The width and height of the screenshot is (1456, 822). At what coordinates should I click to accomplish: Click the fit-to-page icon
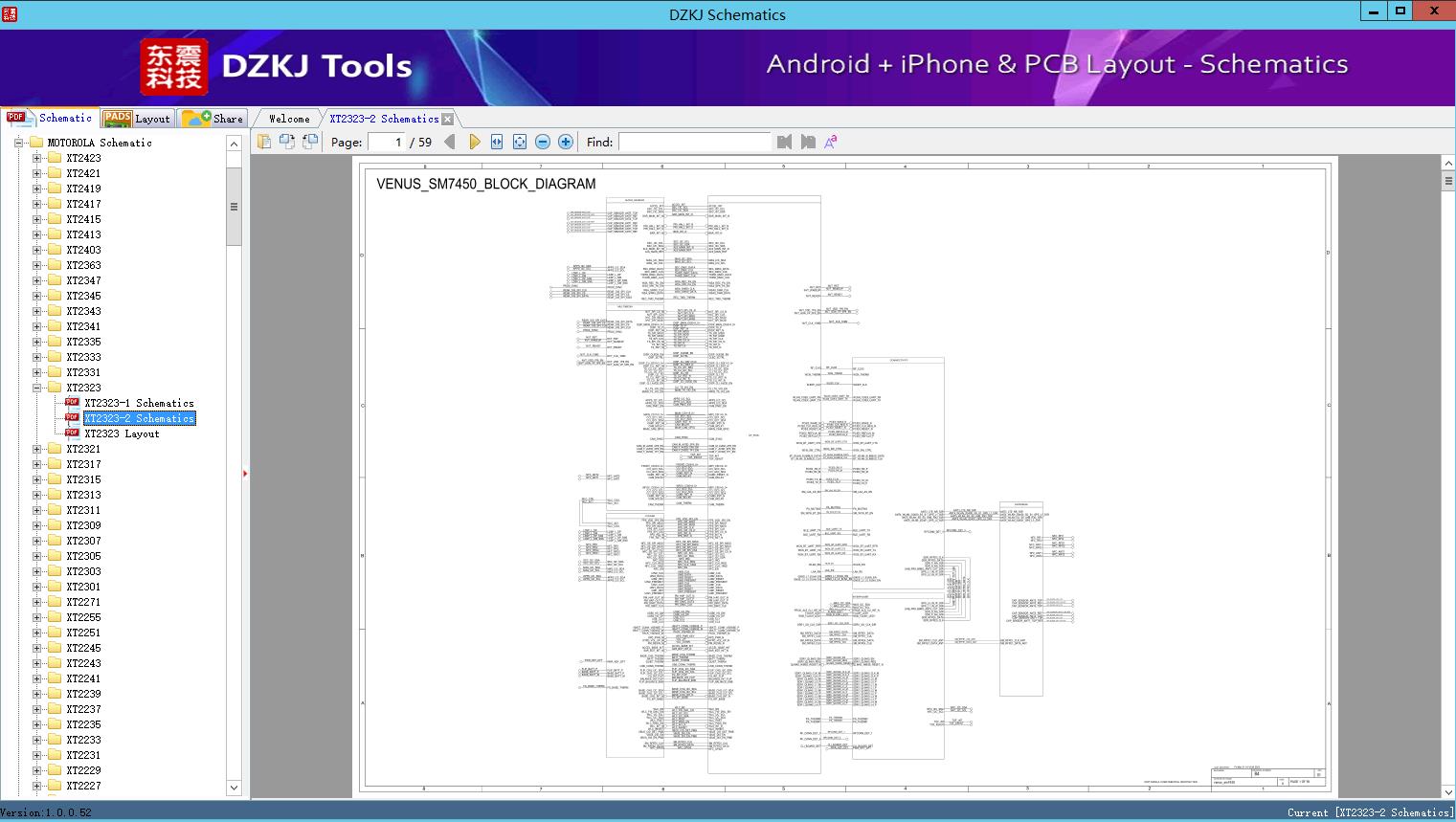click(520, 142)
